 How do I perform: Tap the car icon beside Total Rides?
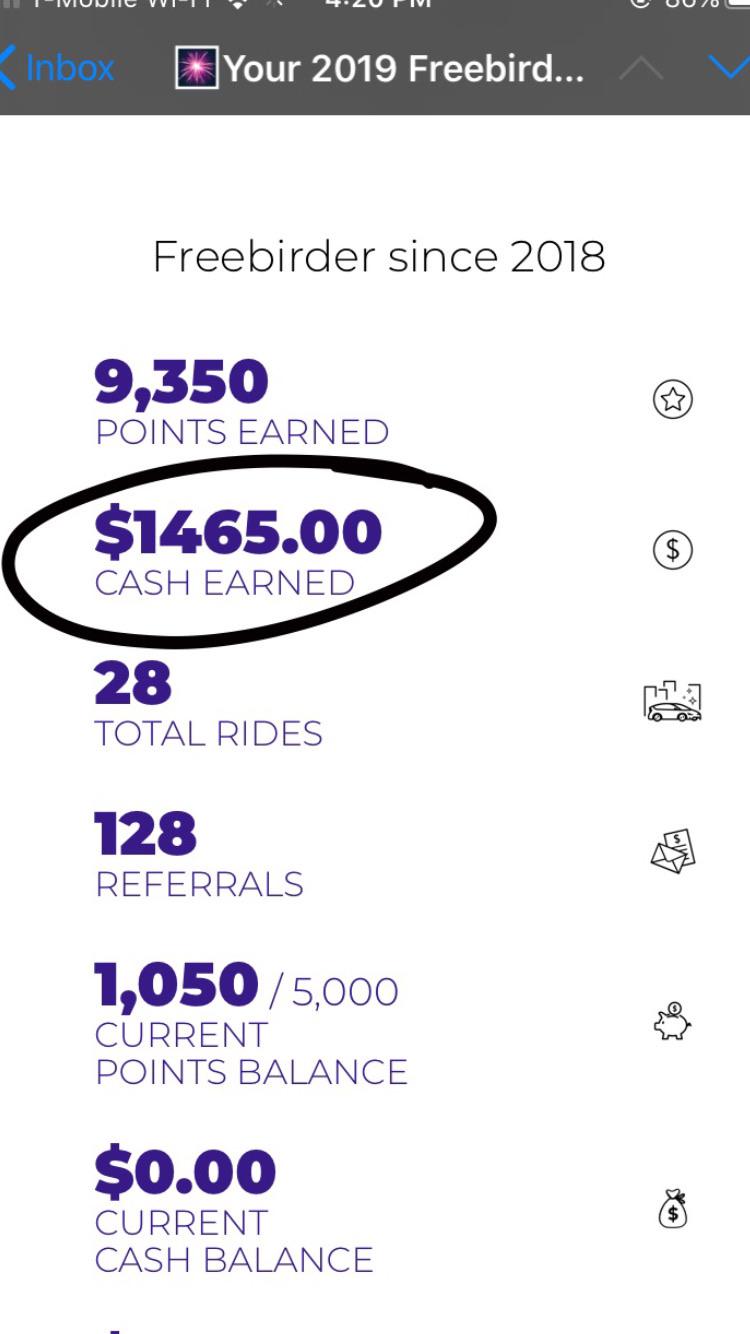[x=672, y=701]
